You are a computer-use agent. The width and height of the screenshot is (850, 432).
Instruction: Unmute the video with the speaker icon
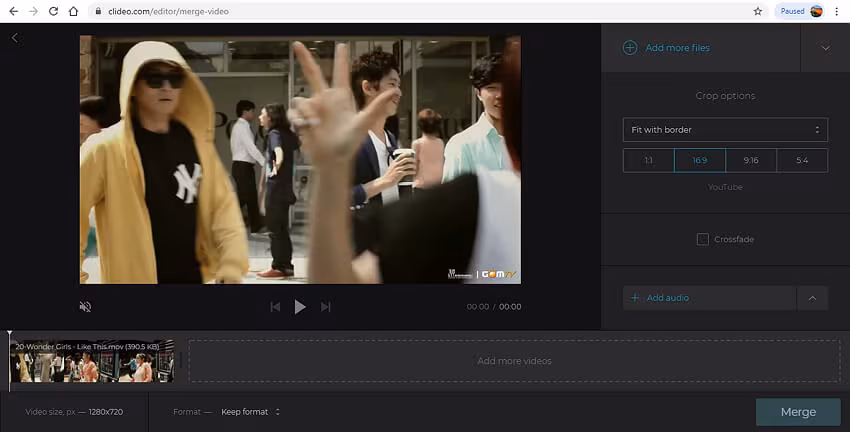(85, 307)
